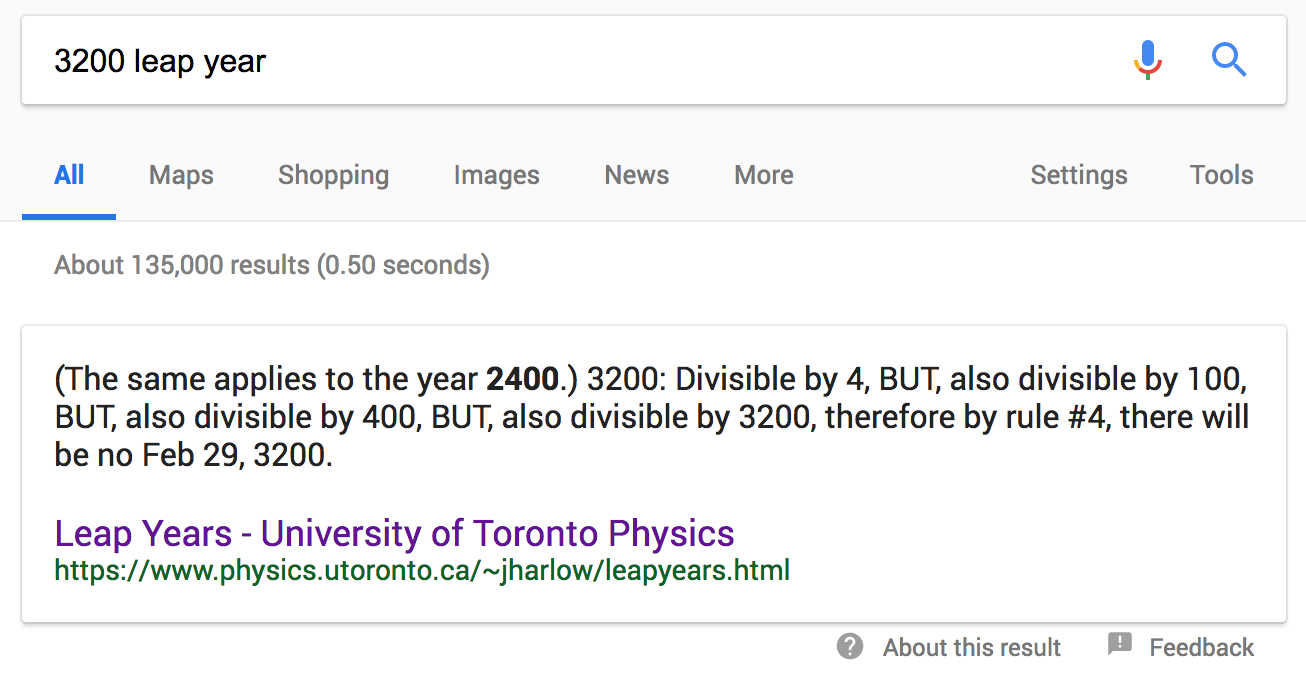Click the 'Feedback' text link
The height and width of the screenshot is (676, 1306).
(1201, 647)
